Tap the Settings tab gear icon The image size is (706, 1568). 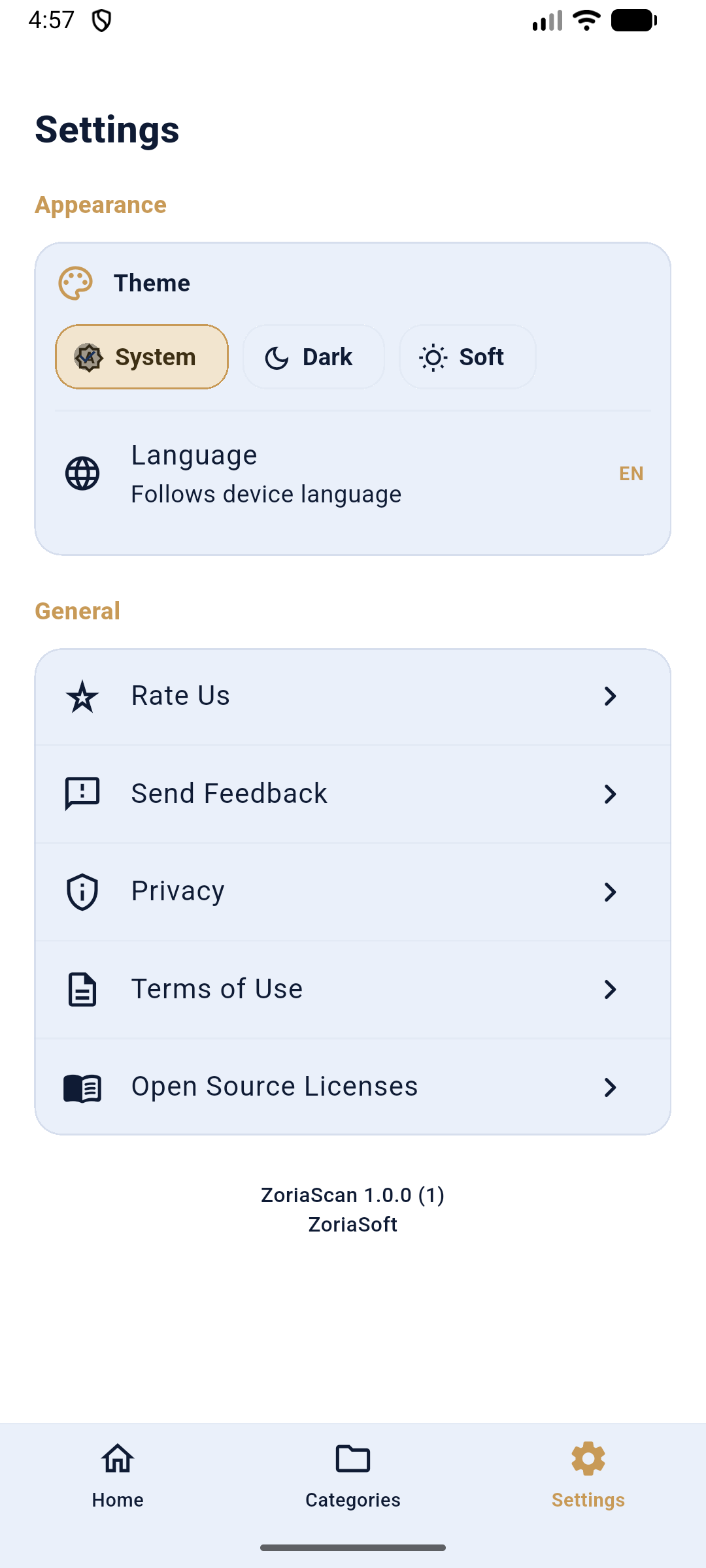coord(588,1459)
